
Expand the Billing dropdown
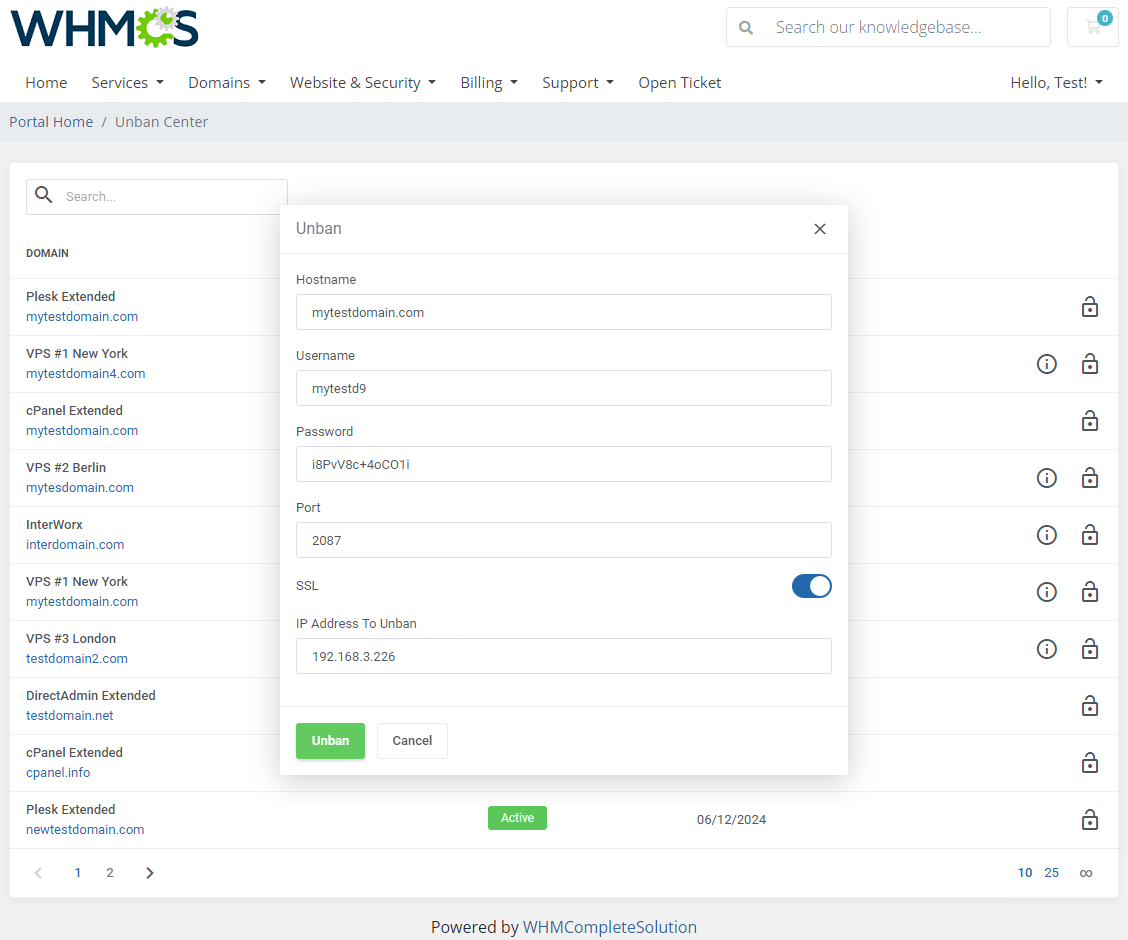coord(489,82)
